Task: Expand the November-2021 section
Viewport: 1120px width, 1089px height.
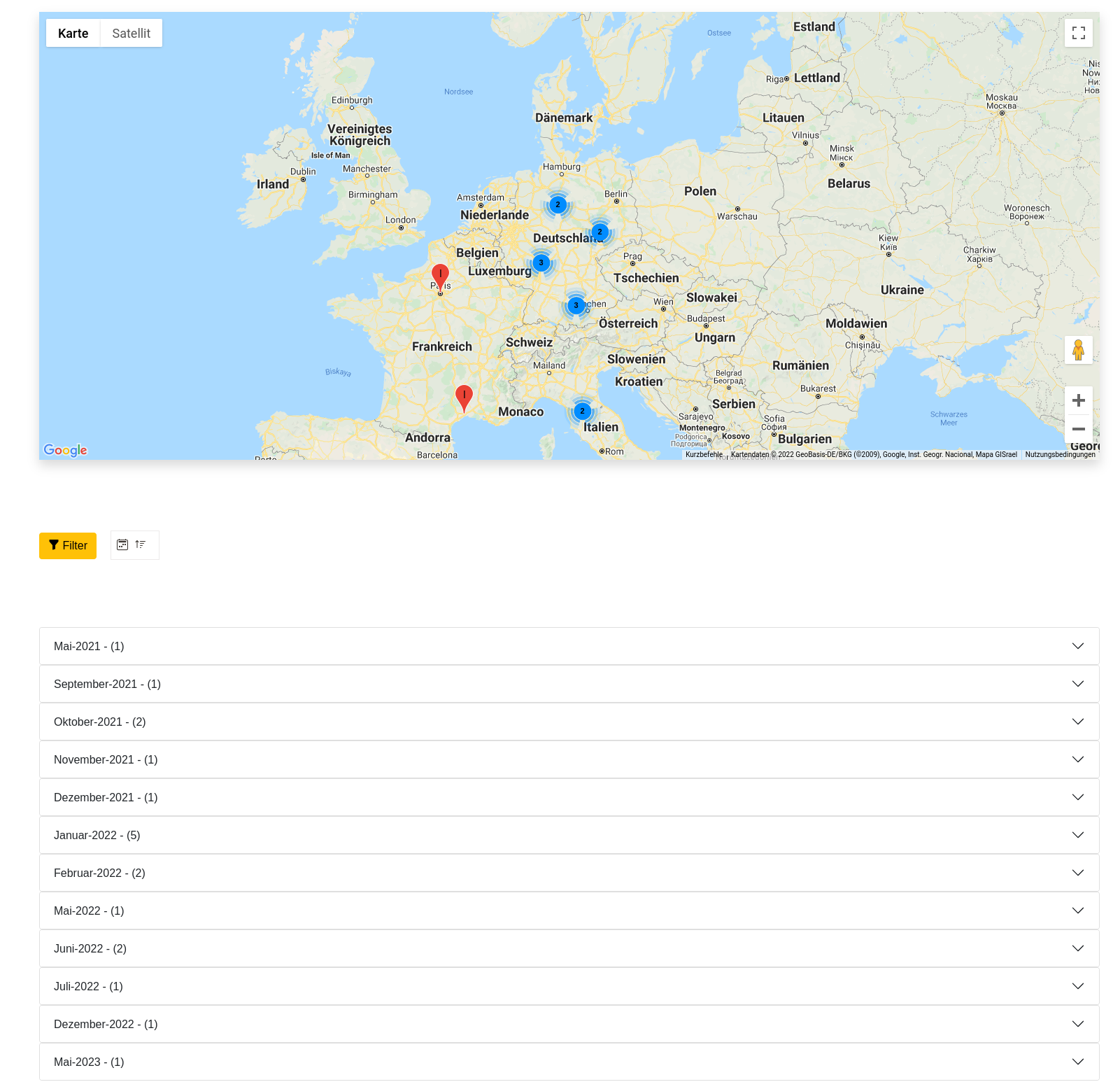Action: (569, 759)
